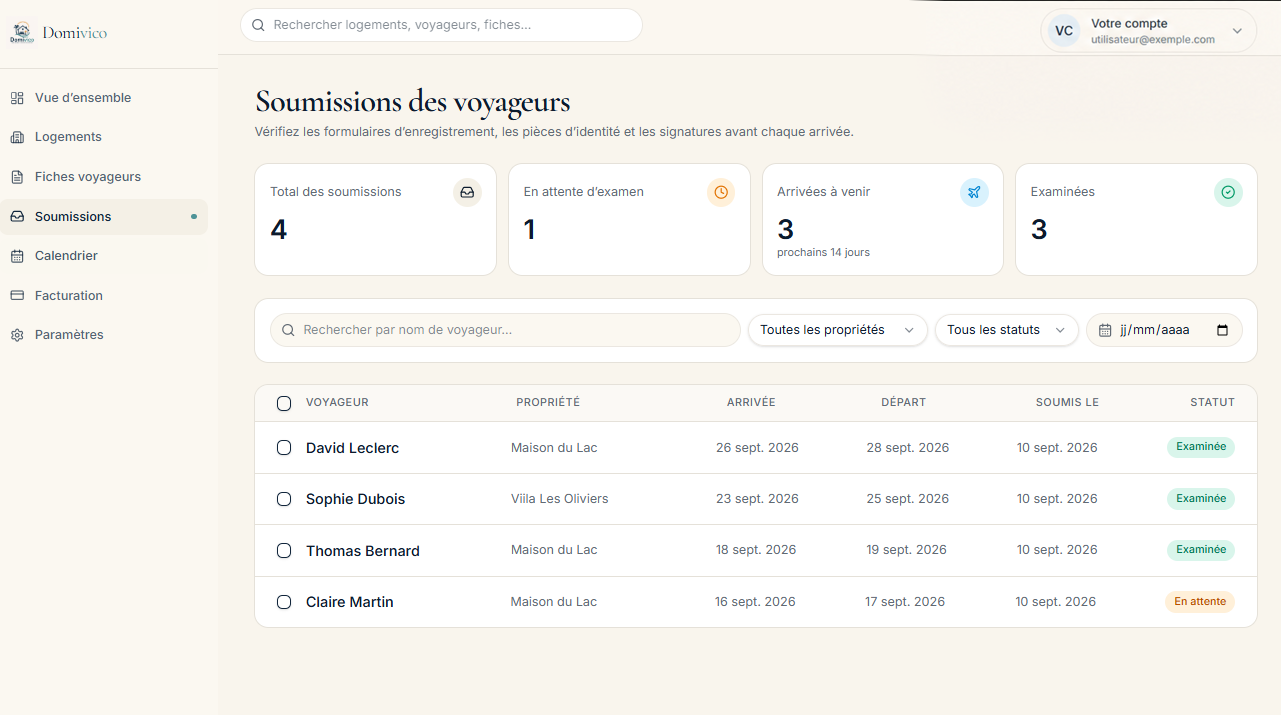
Task: Click the Total des soumissions card
Action: (x=375, y=219)
